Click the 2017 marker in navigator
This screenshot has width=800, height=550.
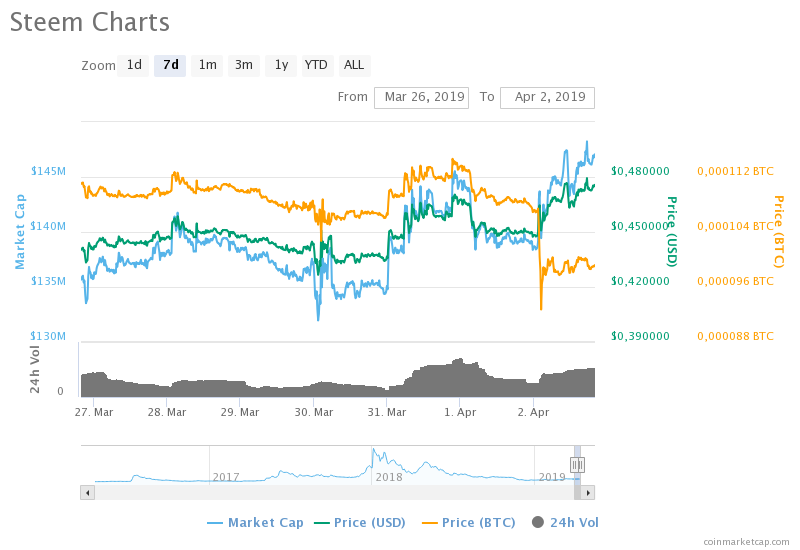[226, 477]
